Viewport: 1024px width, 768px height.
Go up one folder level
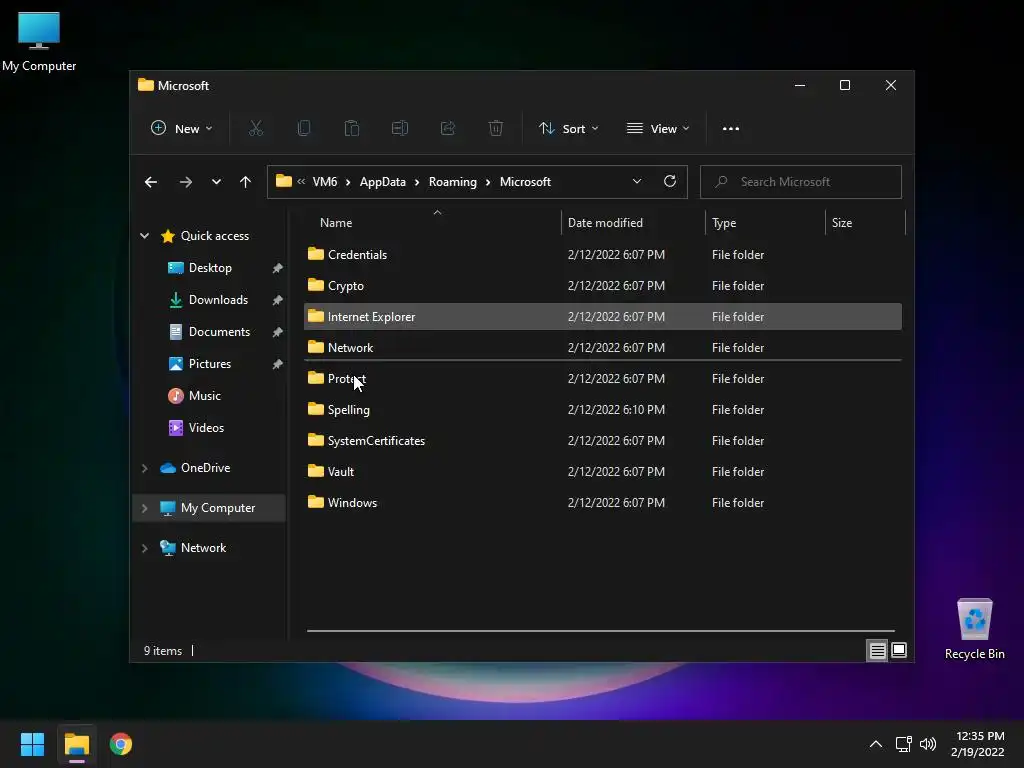pyautogui.click(x=246, y=182)
